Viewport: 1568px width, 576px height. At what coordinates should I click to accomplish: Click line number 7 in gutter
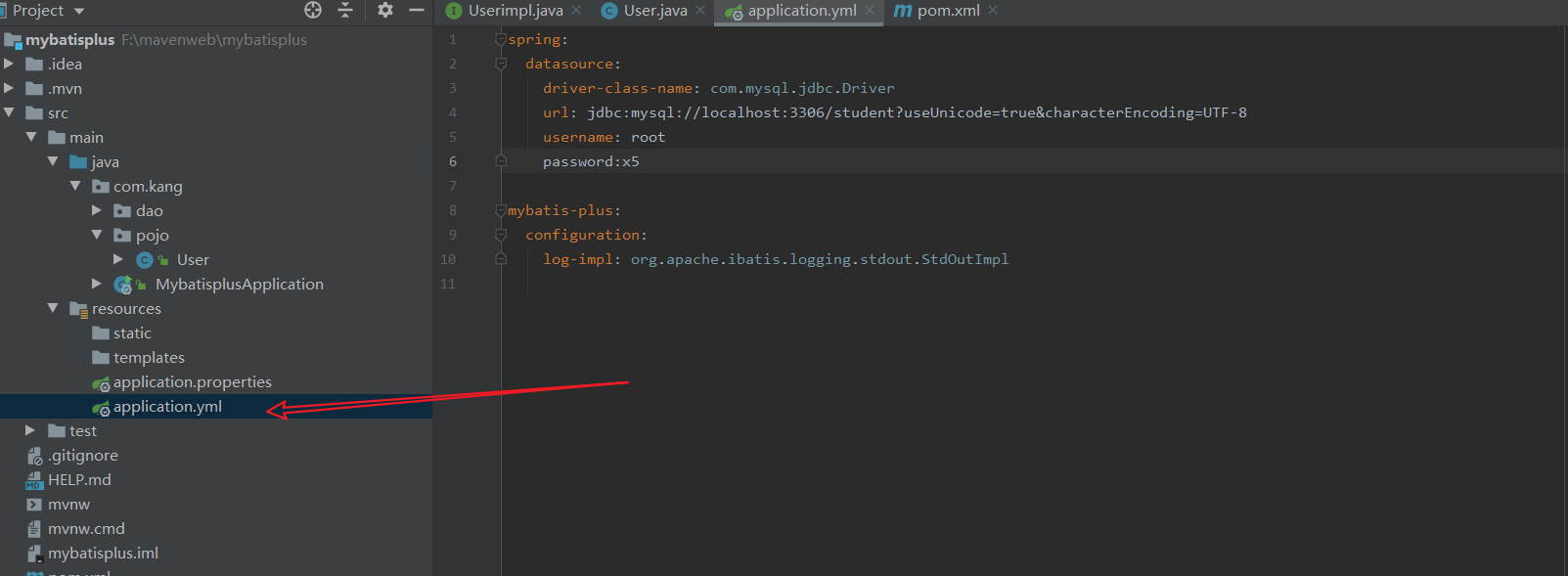point(453,186)
